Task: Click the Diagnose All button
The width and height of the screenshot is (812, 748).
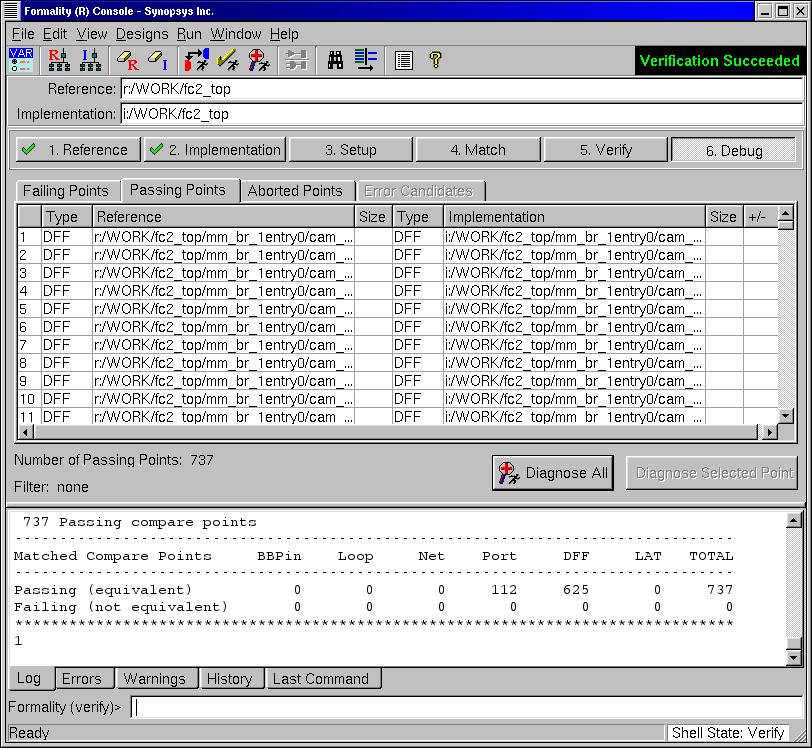Action: (553, 473)
